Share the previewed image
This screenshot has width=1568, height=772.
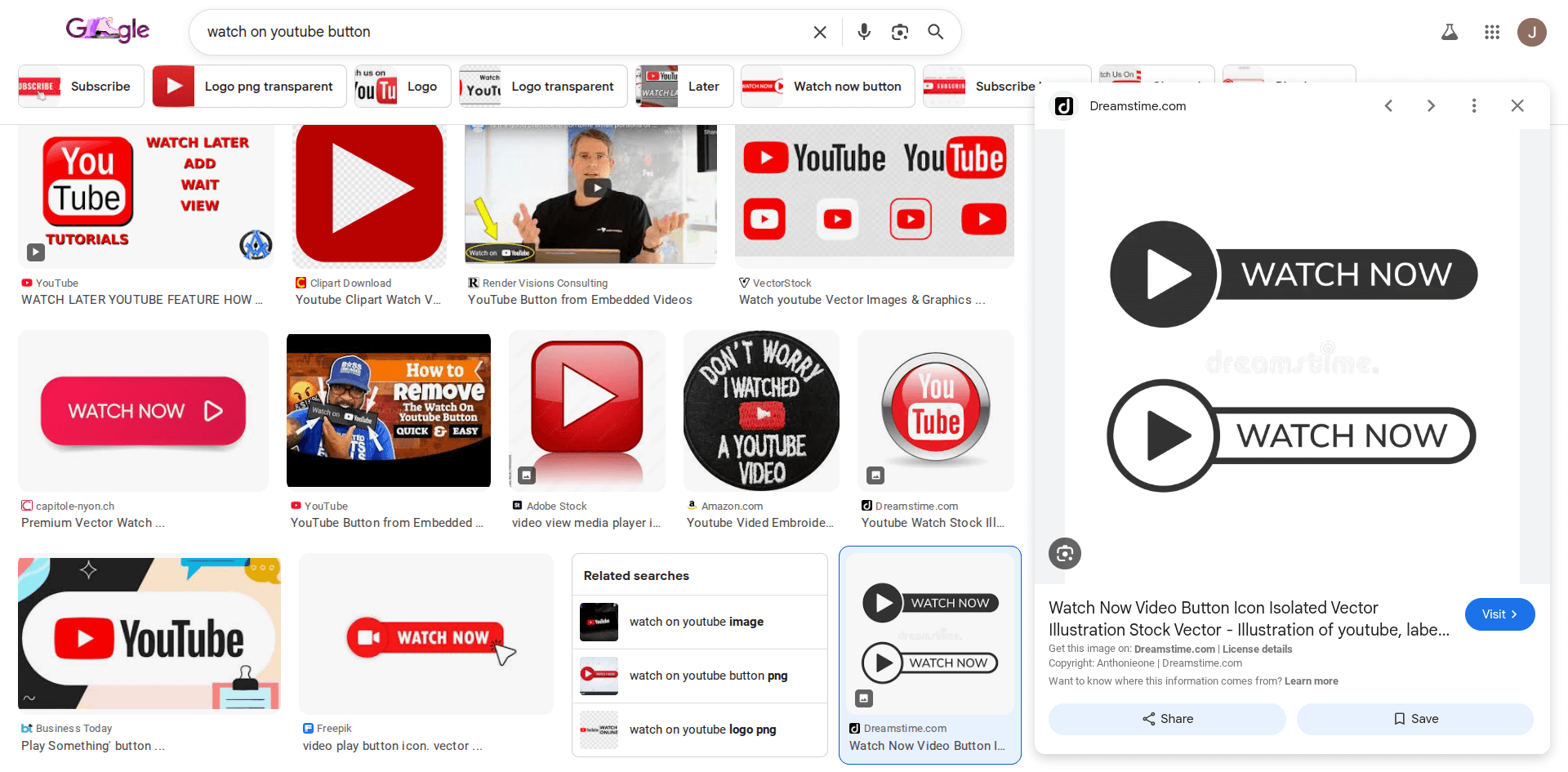pyautogui.click(x=1166, y=719)
